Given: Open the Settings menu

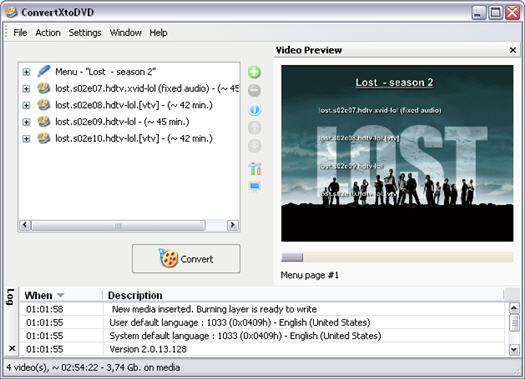Looking at the screenshot, I should [x=85, y=32].
